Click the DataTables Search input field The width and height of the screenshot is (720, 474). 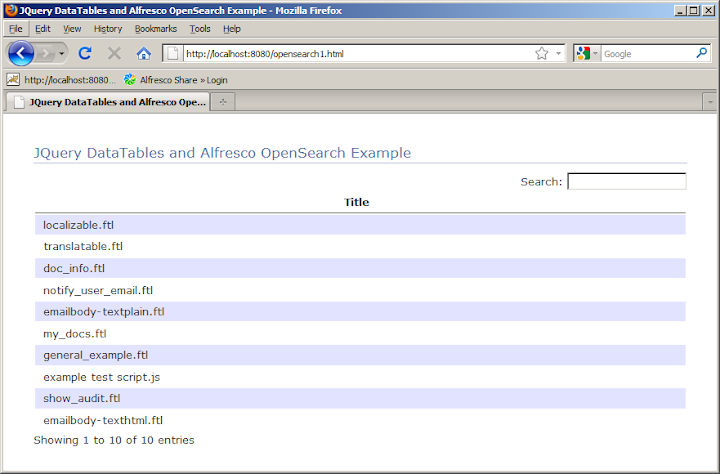click(627, 181)
